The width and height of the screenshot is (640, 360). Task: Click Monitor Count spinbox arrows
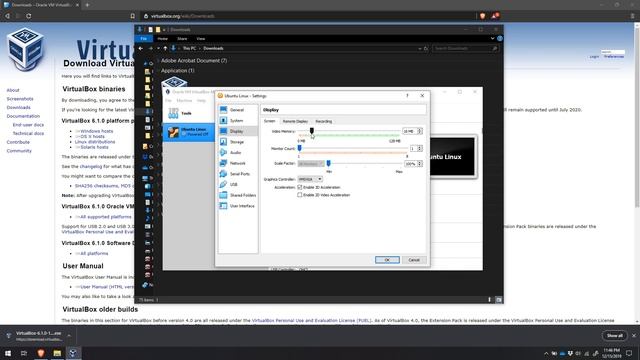420,149
